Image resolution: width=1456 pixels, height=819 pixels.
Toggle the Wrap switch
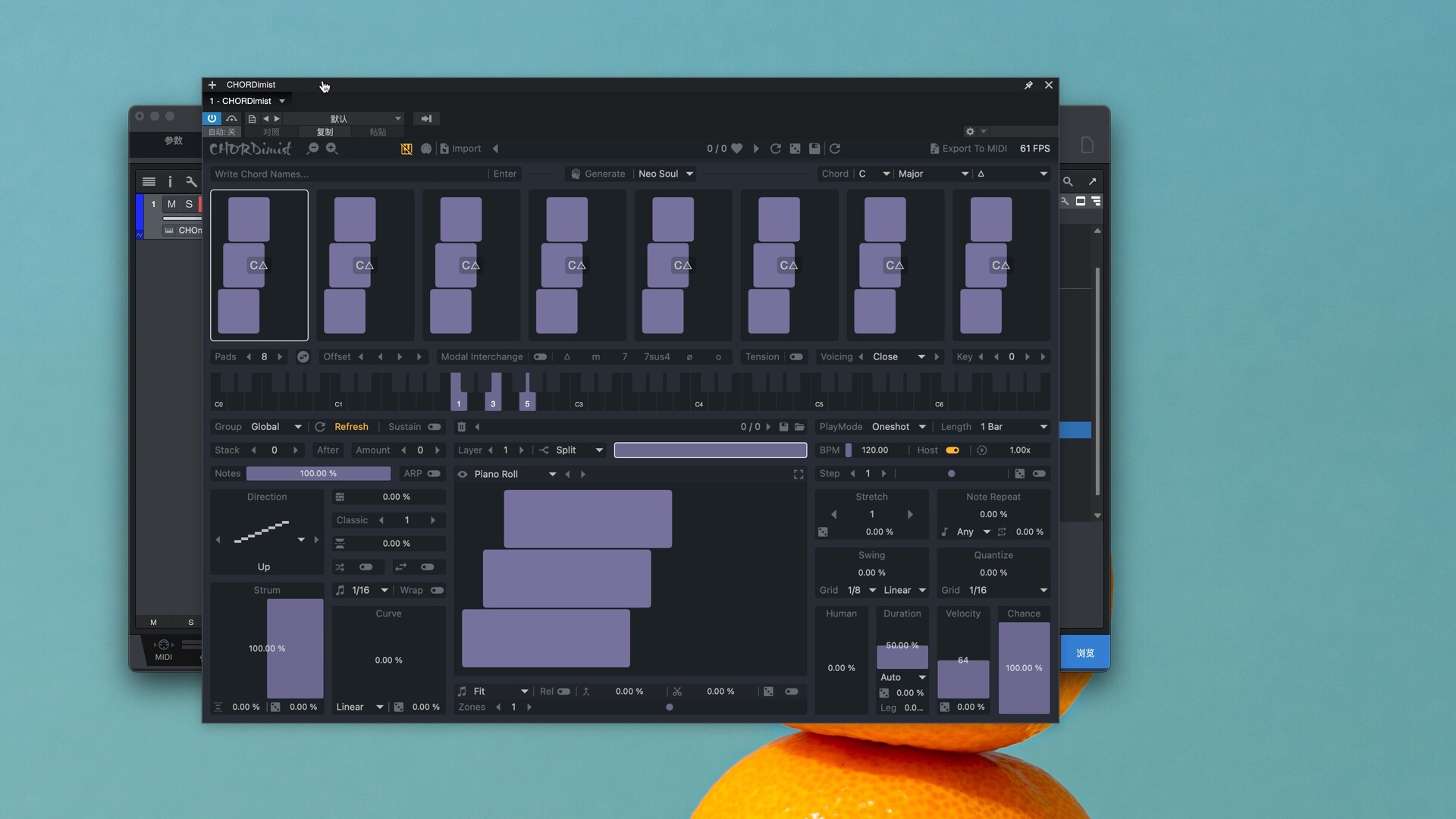point(438,590)
